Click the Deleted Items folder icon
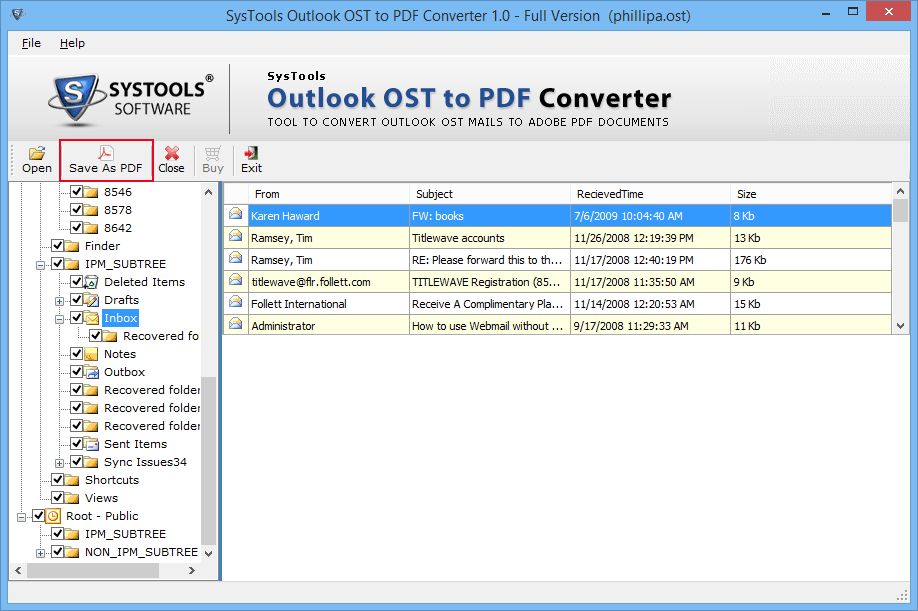The width and height of the screenshot is (918, 611). tap(91, 282)
